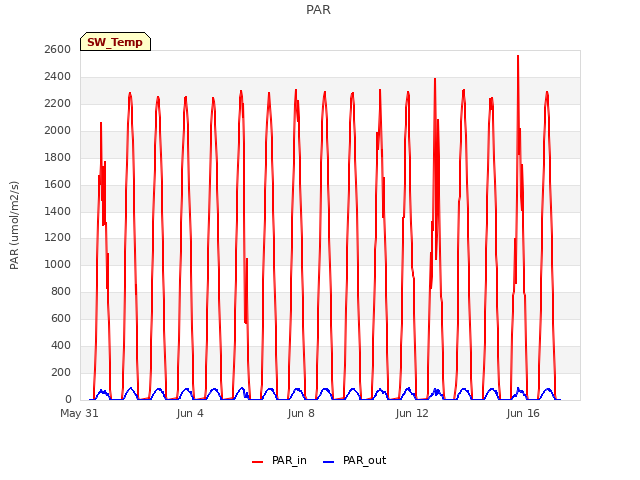This screenshot has height=480, width=640.
Task: Click the 1000 y-axis tick label
Action: [58, 264]
